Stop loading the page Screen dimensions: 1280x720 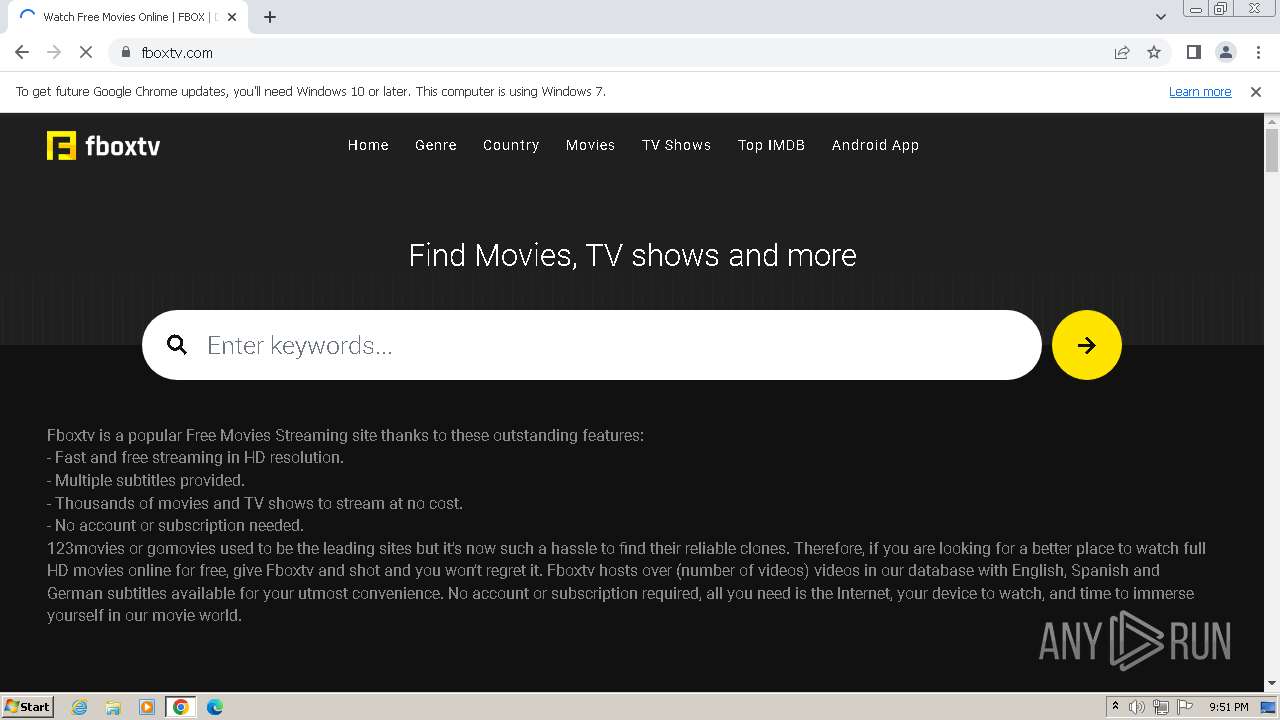click(x=86, y=52)
